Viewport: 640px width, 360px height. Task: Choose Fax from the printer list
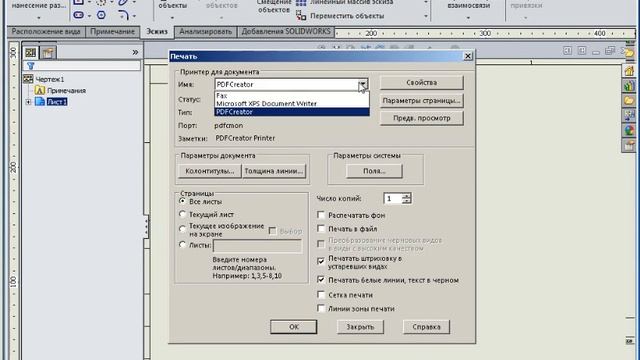pos(292,96)
